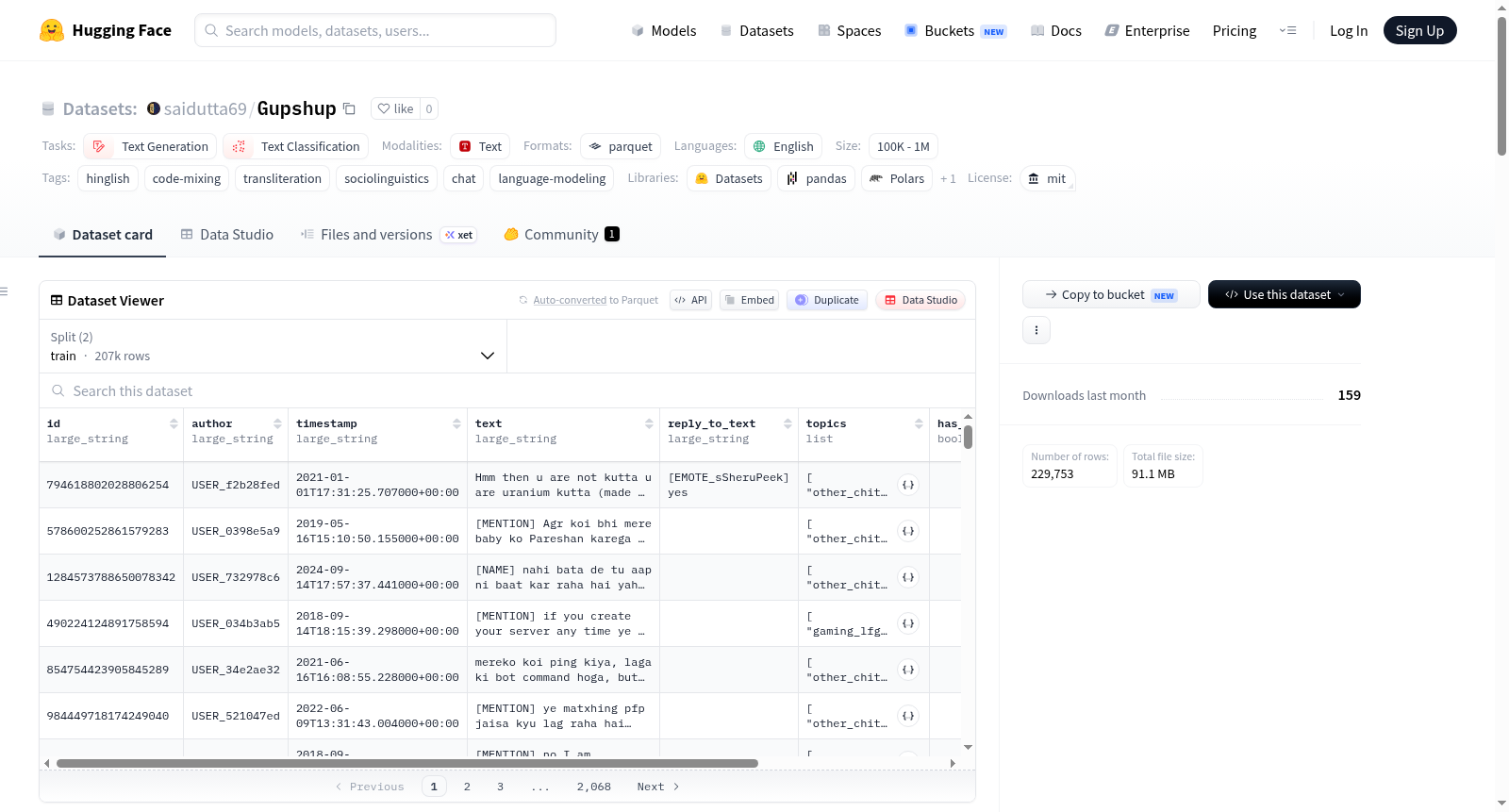
Task: Open the Models page
Action: click(x=664, y=30)
